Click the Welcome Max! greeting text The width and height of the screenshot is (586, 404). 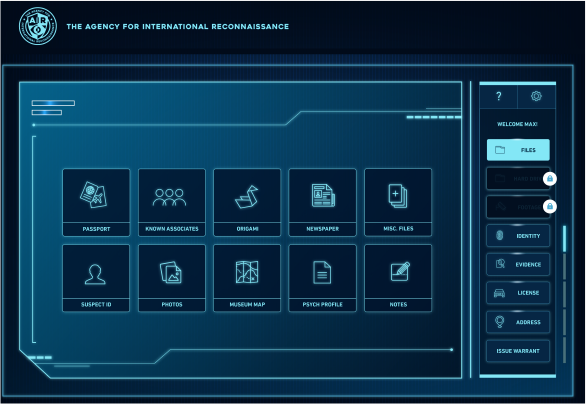[x=517, y=124]
